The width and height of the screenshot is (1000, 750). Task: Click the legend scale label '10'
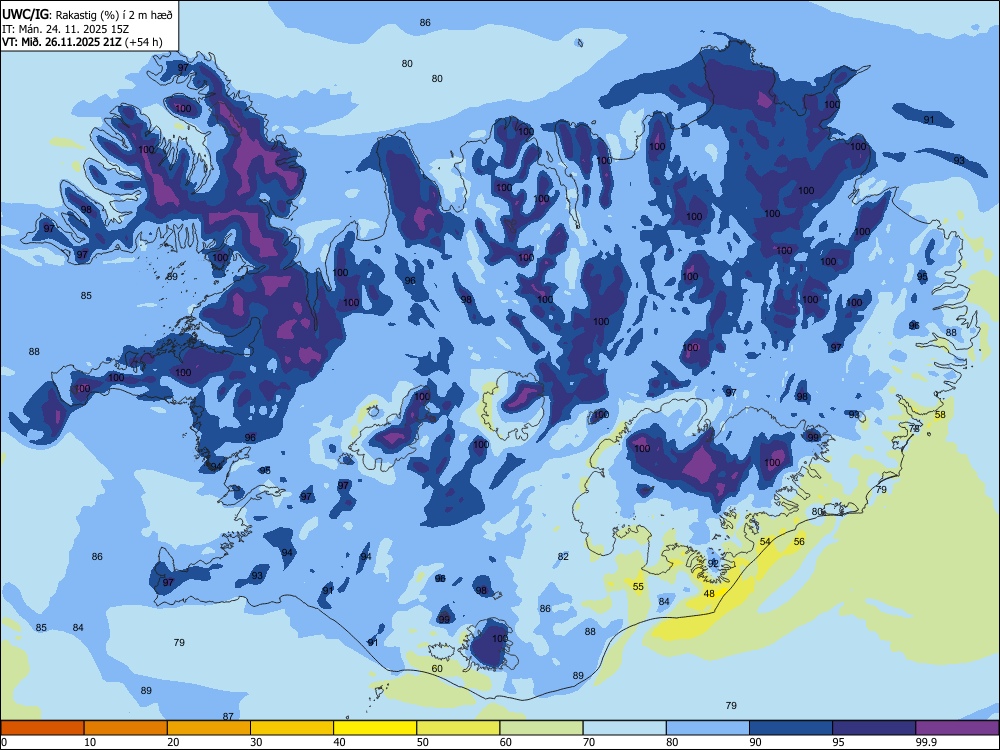tap(90, 742)
